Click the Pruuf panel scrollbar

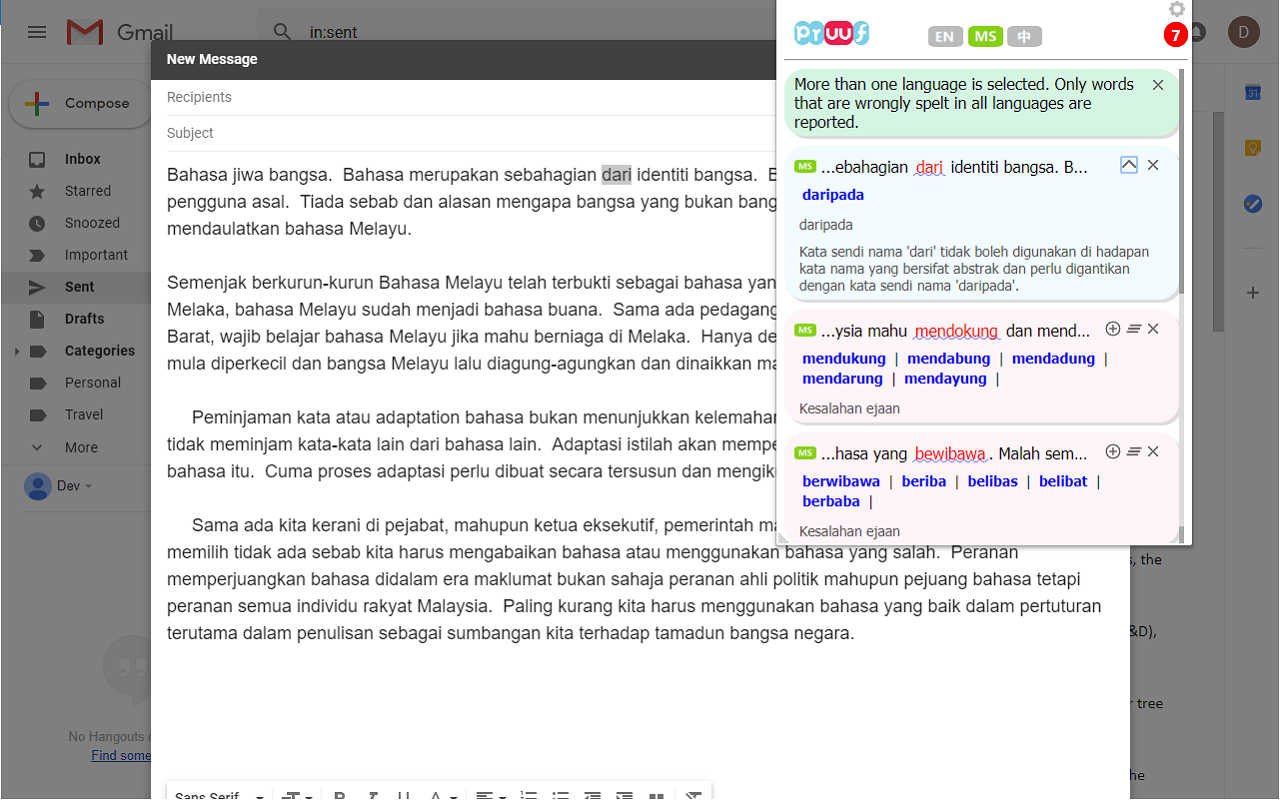point(1182,180)
